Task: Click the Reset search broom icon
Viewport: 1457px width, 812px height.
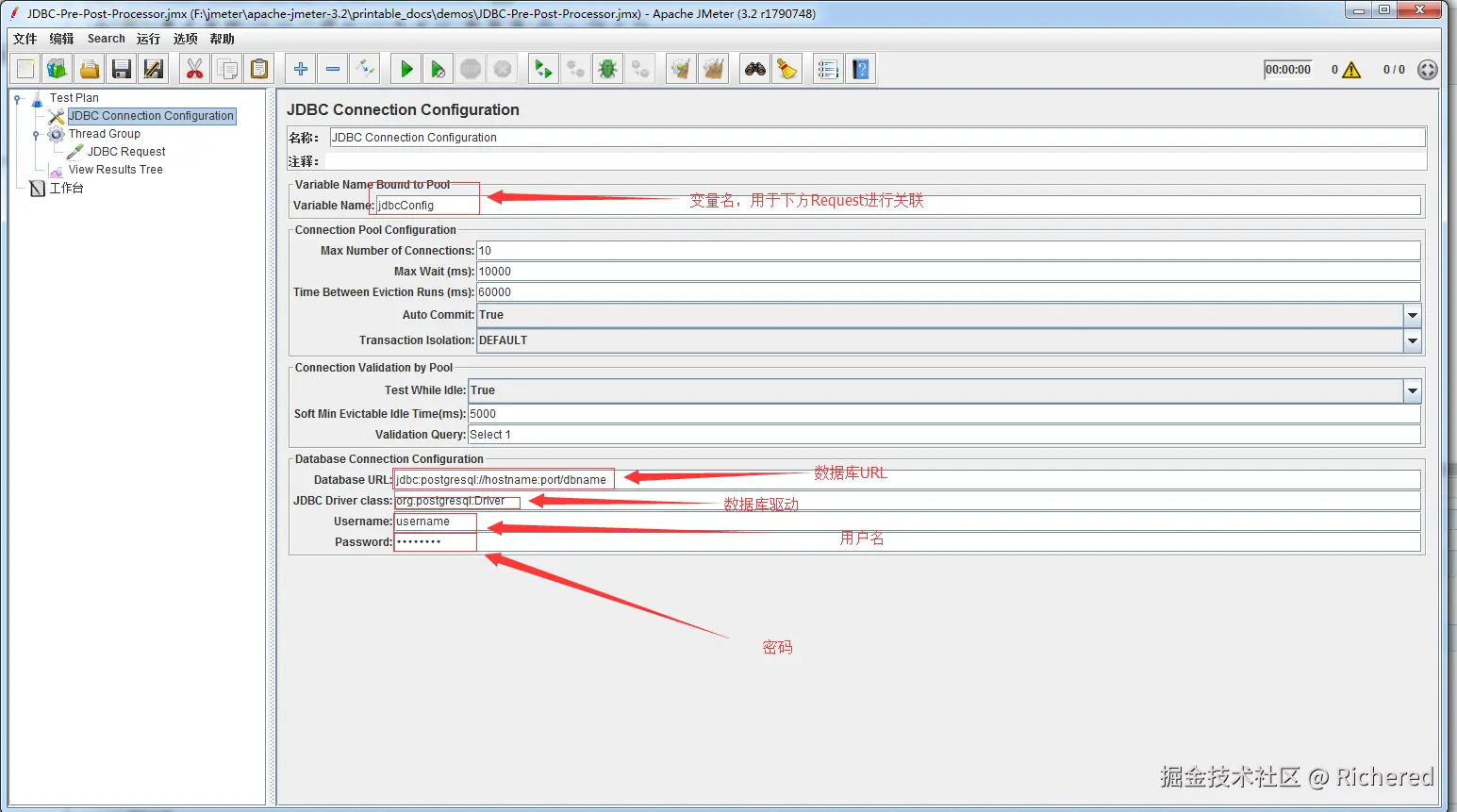Action: [787, 69]
